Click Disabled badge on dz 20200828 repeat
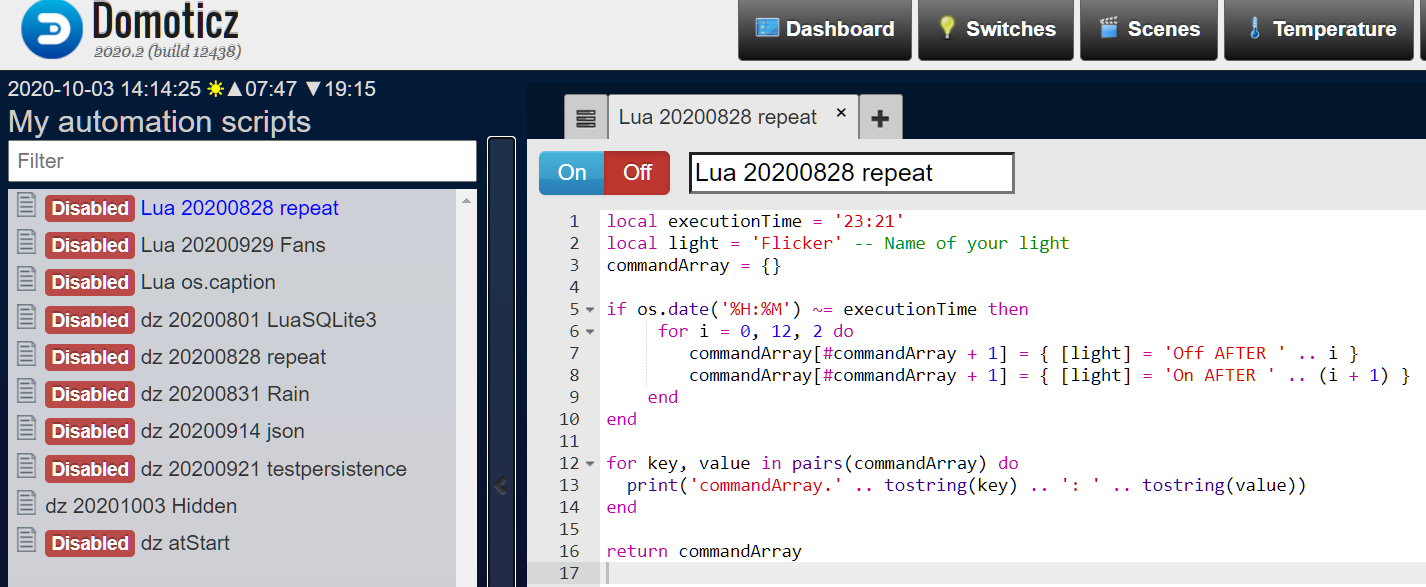The image size is (1426, 587). [90, 357]
